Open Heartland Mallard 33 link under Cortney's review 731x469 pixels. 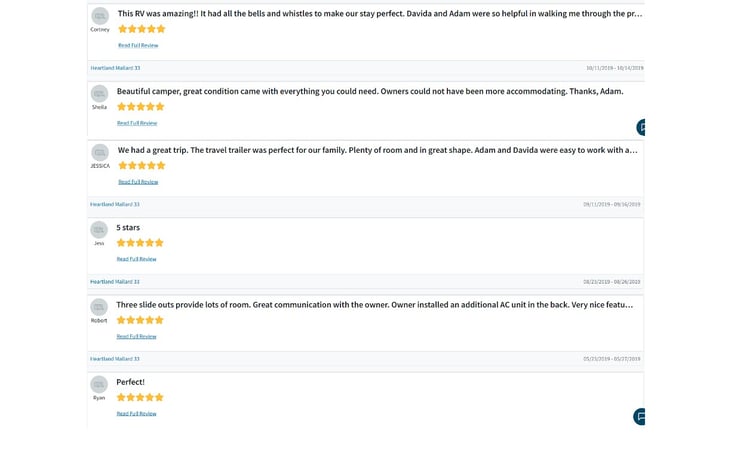click(115, 68)
